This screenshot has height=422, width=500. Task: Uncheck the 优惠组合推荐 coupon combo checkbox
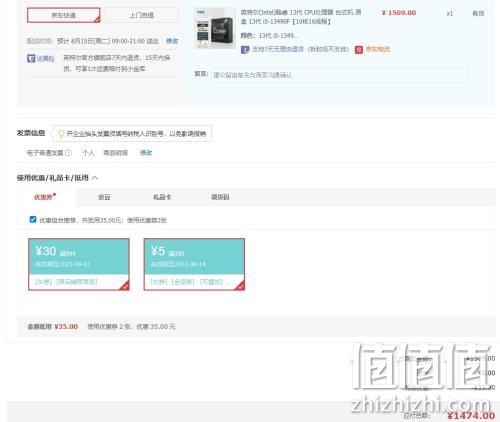coord(33,219)
